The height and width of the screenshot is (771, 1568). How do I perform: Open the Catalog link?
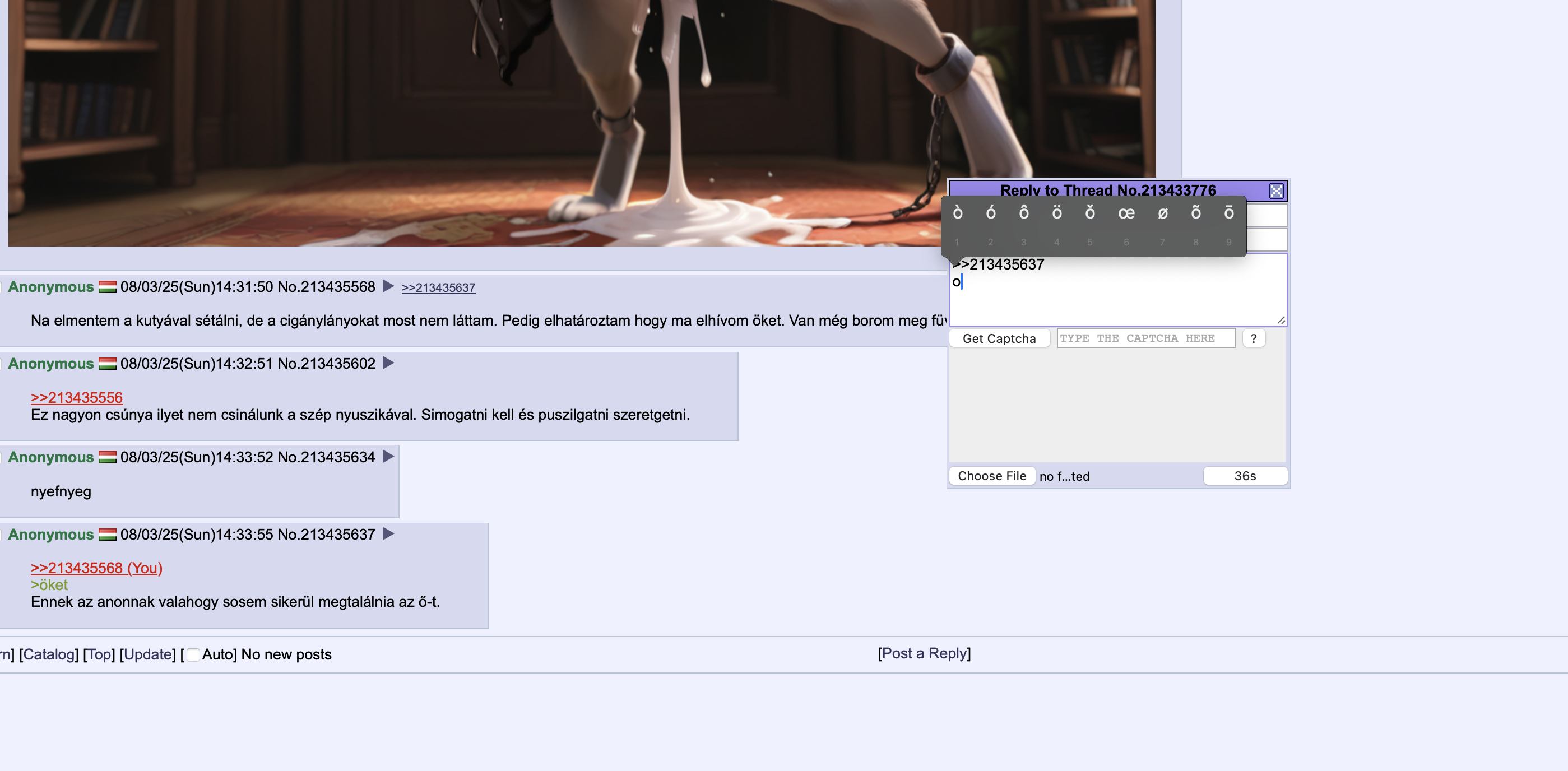click(49, 654)
